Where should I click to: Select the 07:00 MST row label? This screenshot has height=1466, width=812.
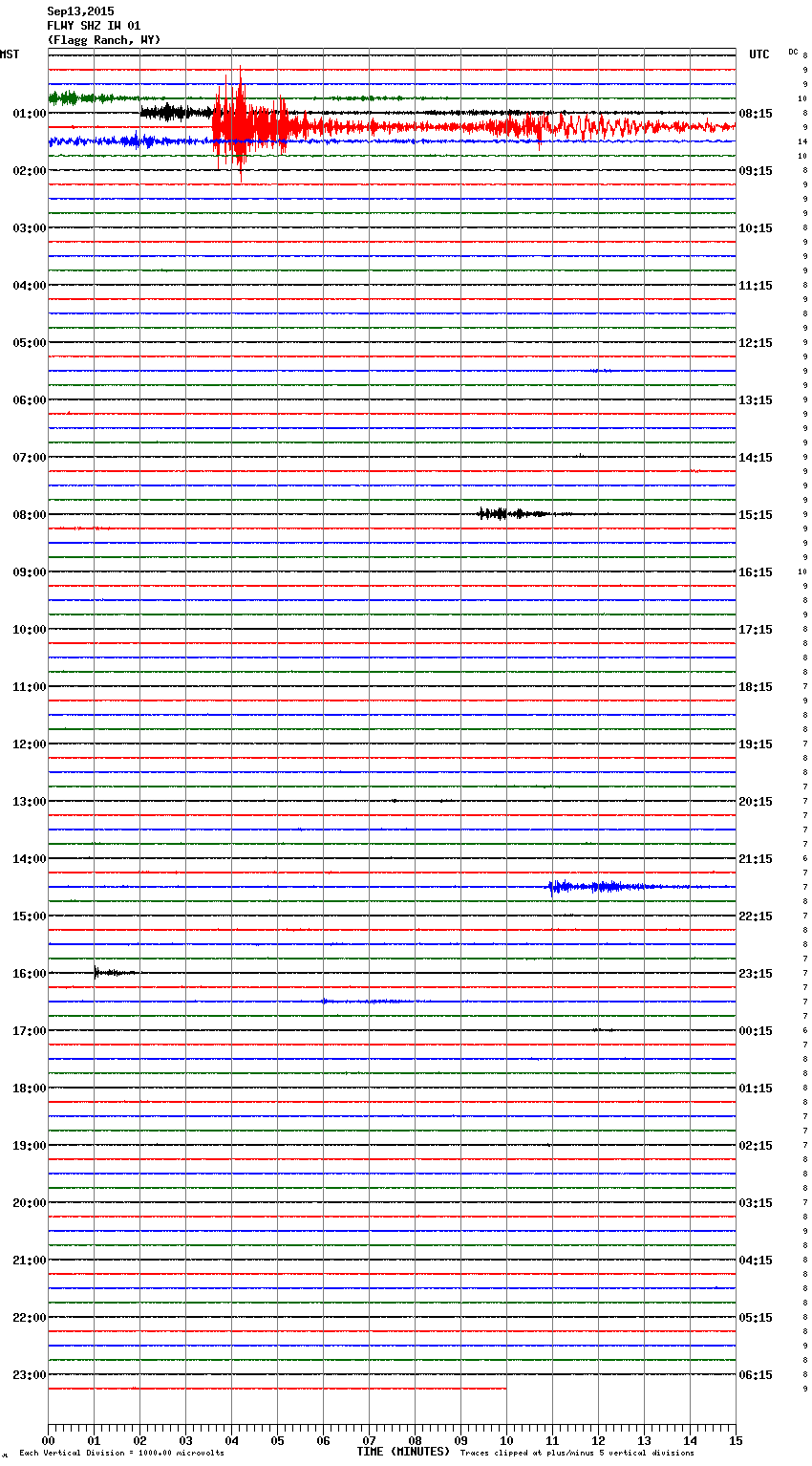pyautogui.click(x=30, y=458)
